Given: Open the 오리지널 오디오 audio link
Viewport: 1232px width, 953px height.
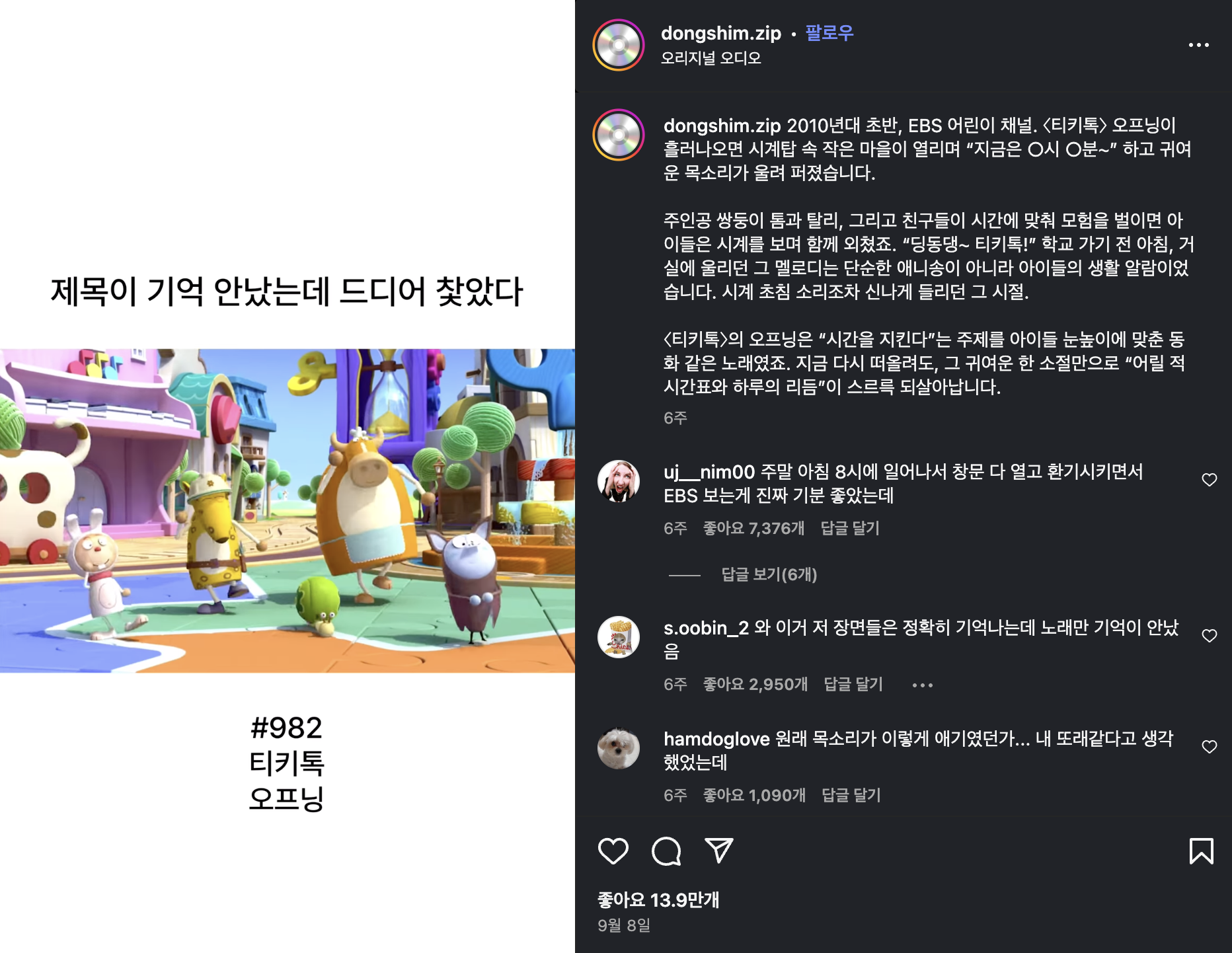Looking at the screenshot, I should click(x=711, y=58).
